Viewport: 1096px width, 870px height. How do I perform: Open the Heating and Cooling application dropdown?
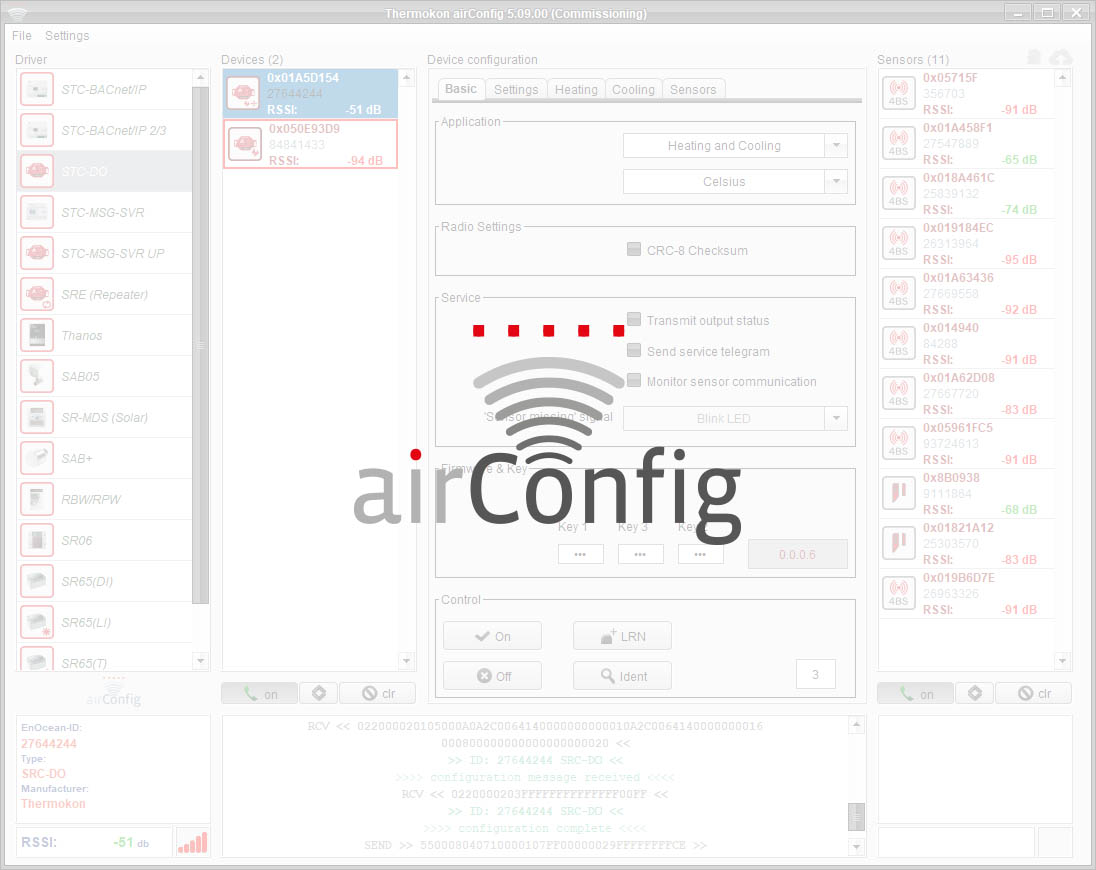pyautogui.click(x=836, y=146)
